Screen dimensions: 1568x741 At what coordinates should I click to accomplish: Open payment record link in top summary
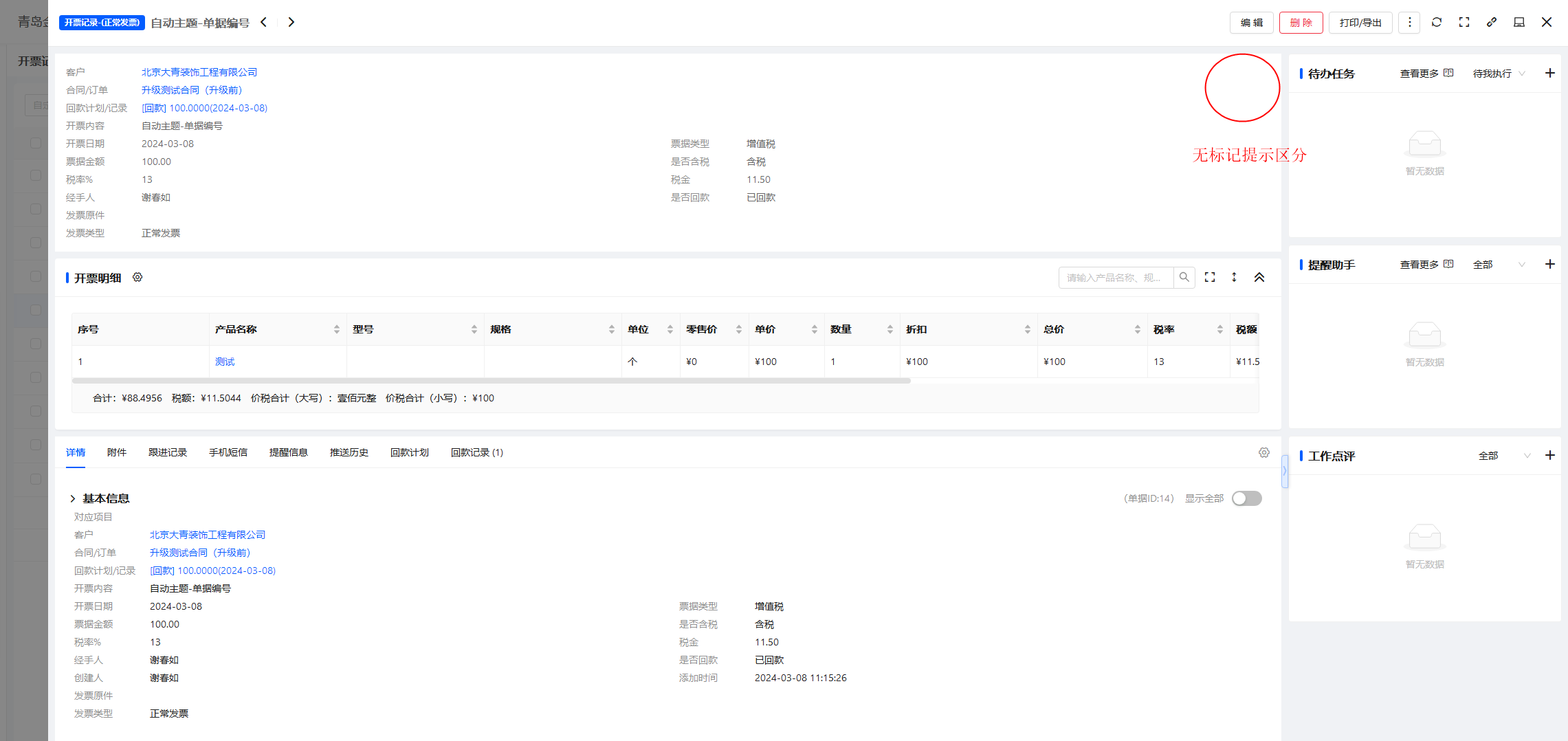click(x=204, y=108)
